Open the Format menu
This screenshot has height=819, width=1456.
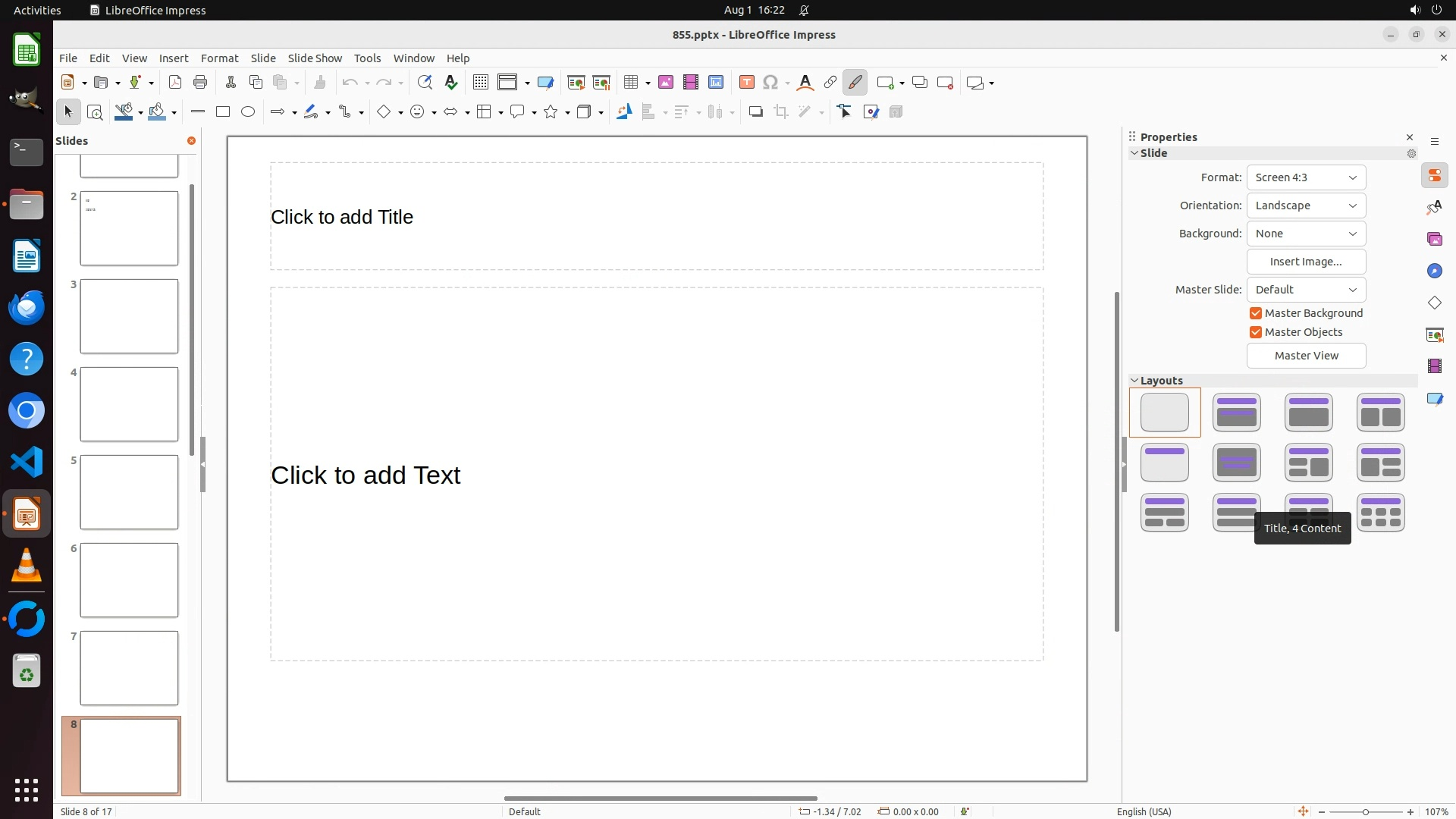coord(219,58)
